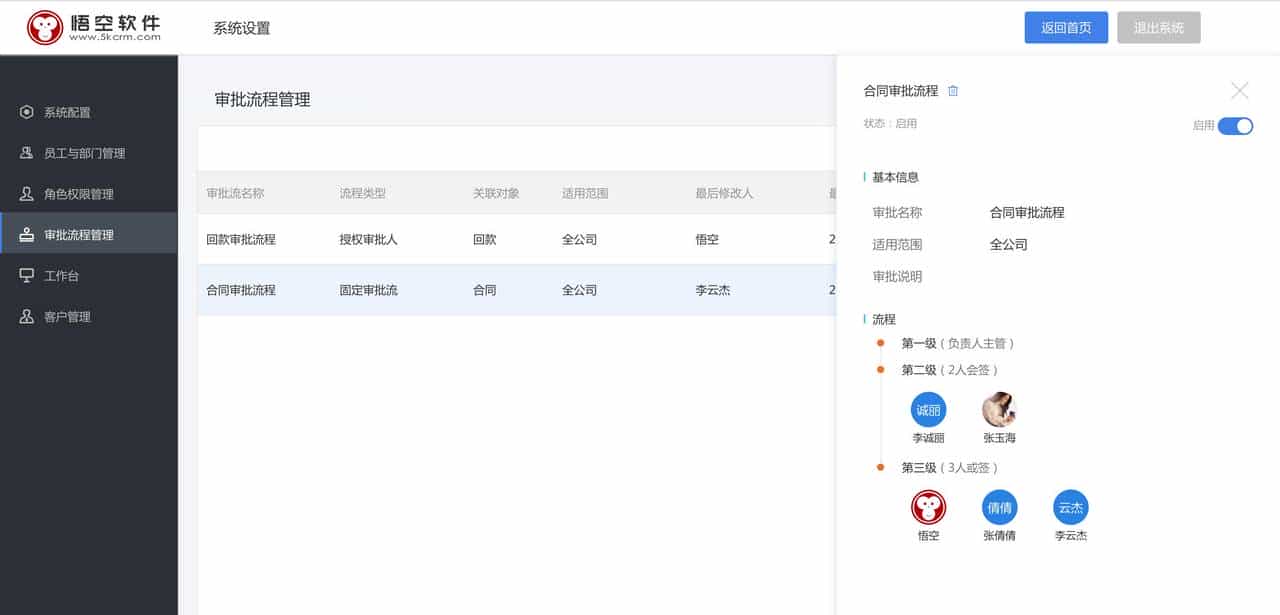Click the 返回首页 button
The width and height of the screenshot is (1280, 615).
tap(1066, 27)
